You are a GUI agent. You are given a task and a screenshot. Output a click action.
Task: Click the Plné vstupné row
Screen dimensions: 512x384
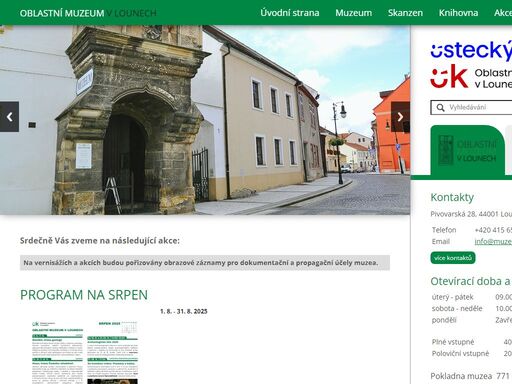tap(472, 342)
